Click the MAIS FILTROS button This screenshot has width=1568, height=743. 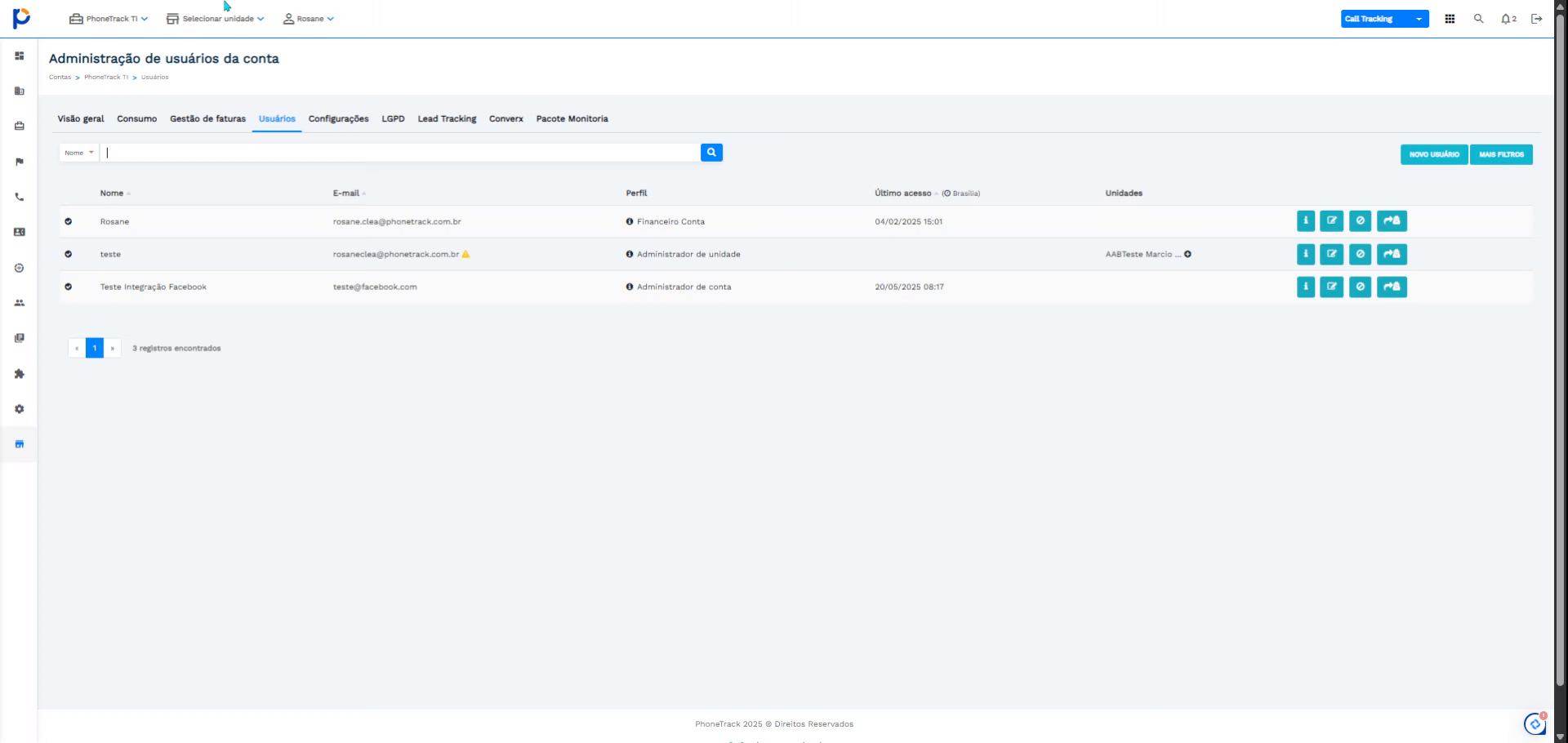pyautogui.click(x=1501, y=154)
